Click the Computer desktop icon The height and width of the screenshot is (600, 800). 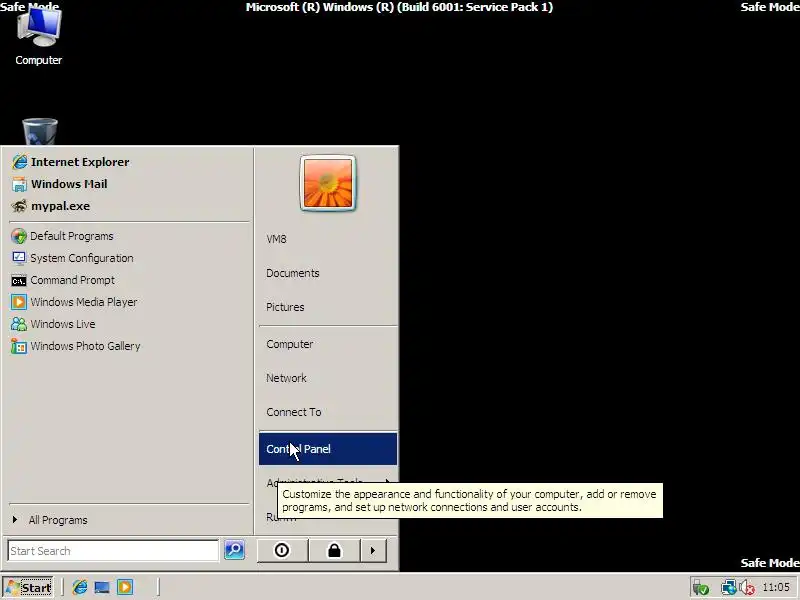click(39, 37)
